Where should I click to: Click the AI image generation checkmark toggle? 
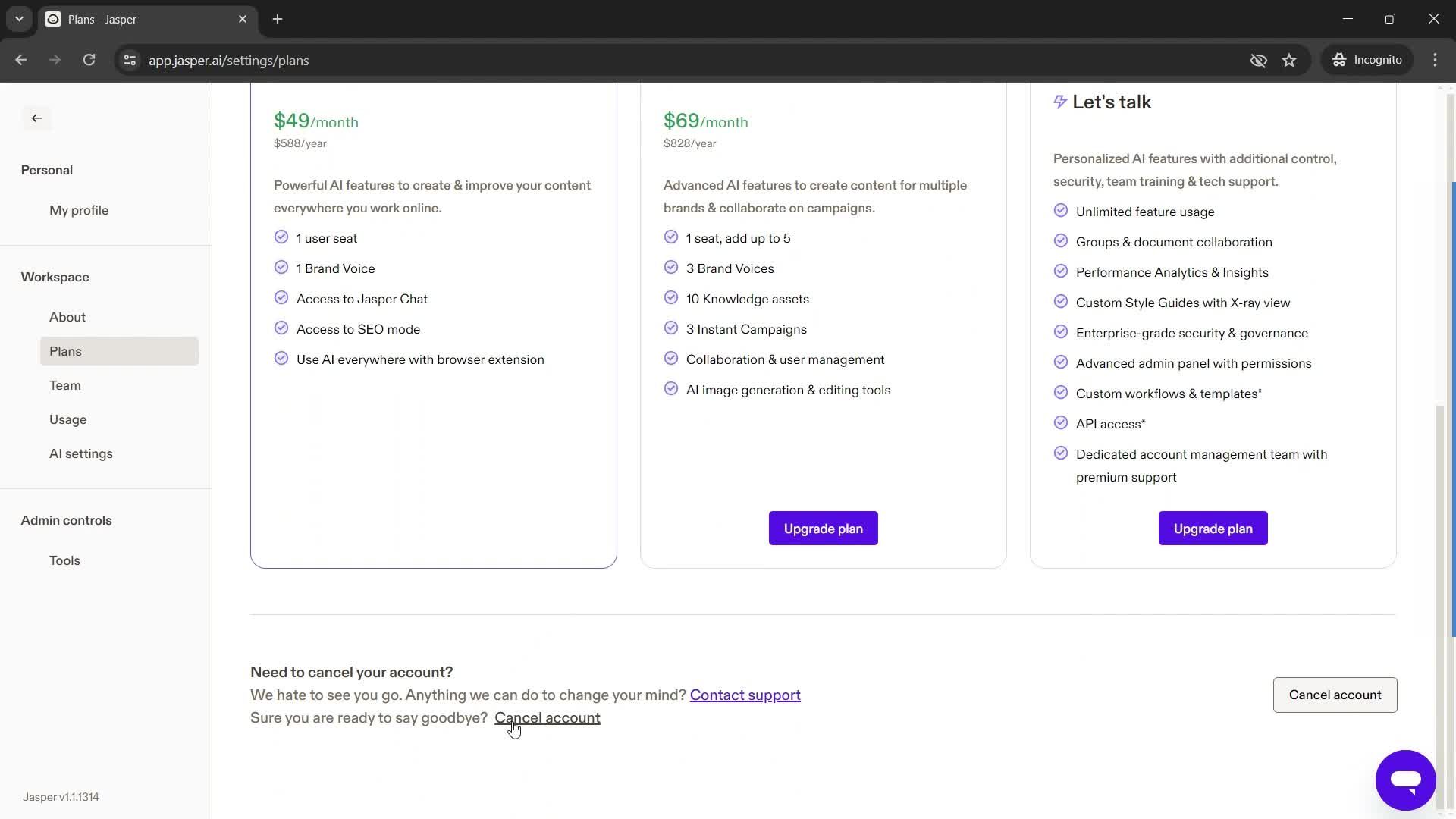coord(672,389)
